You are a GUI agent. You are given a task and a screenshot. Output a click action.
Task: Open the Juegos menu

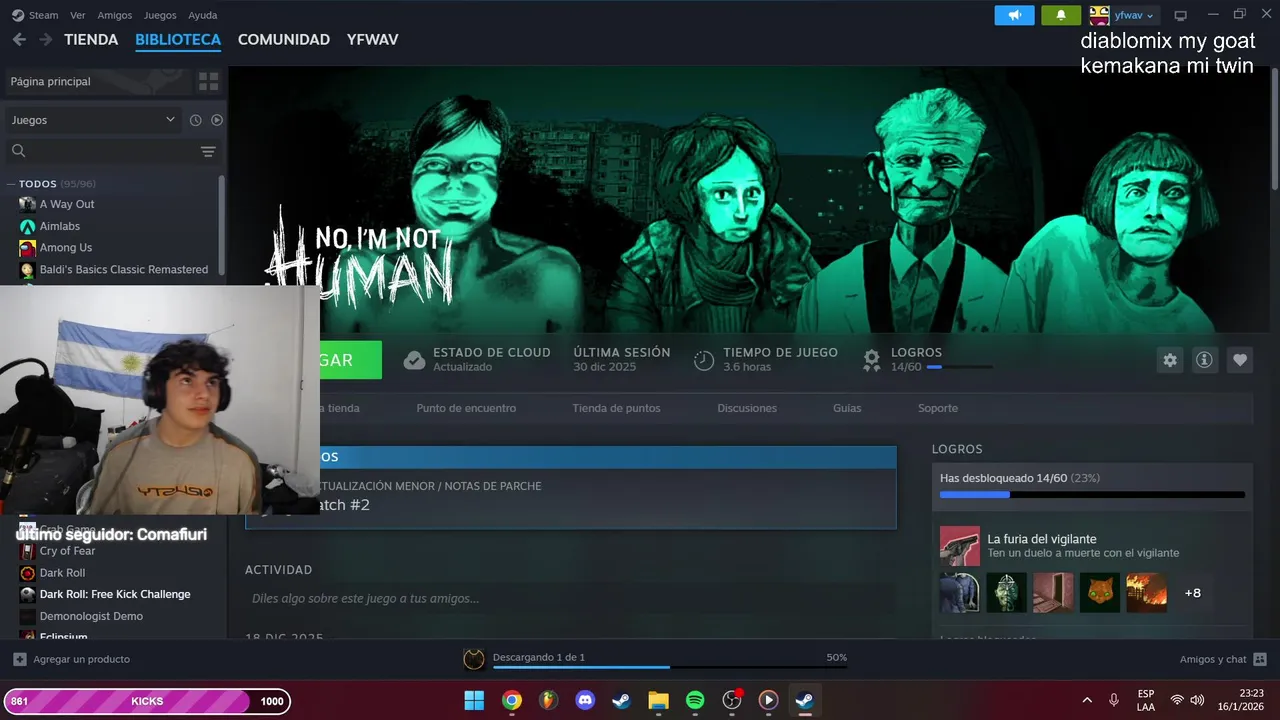coord(160,15)
